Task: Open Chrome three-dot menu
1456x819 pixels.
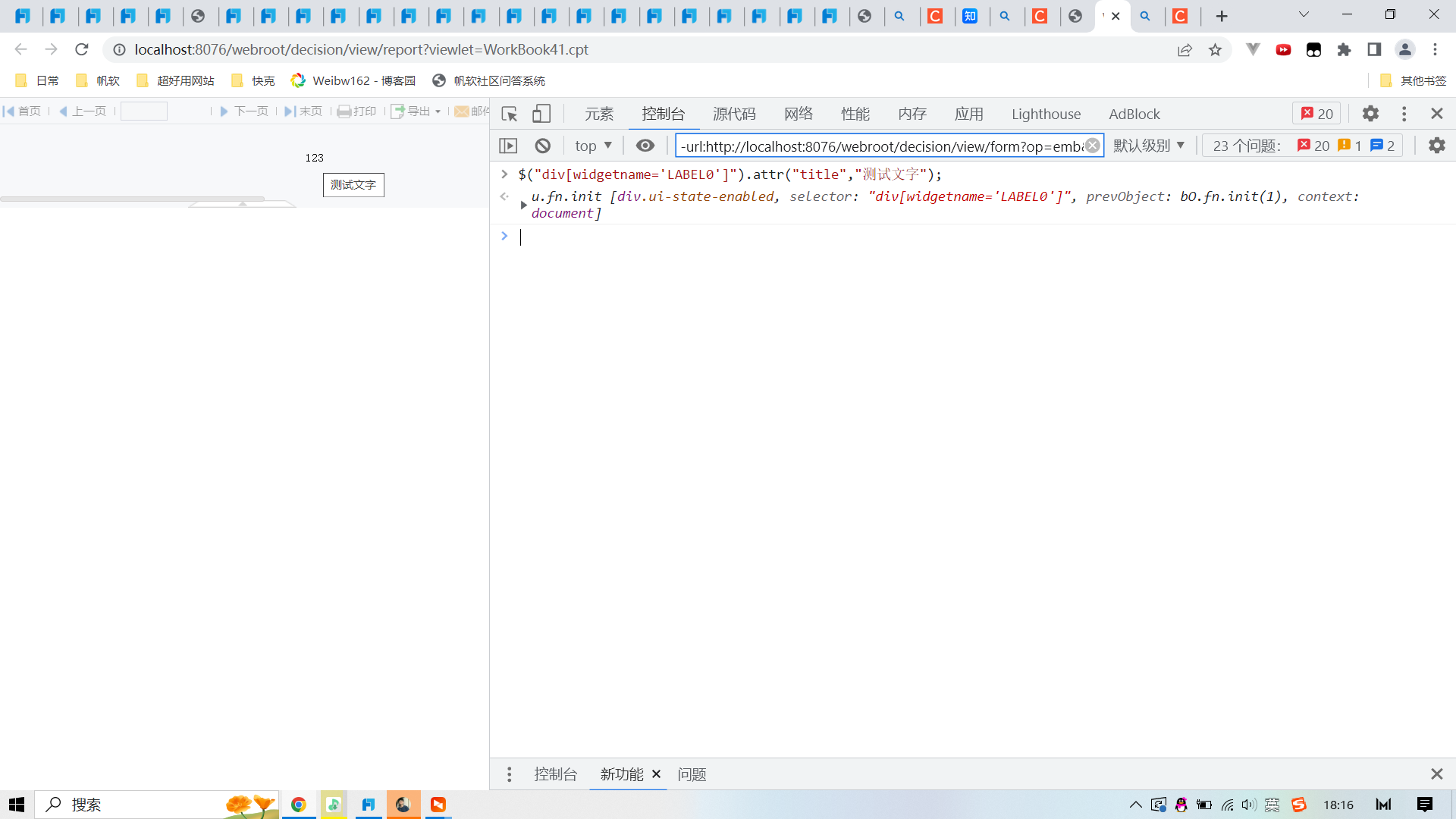Action: (x=1435, y=49)
